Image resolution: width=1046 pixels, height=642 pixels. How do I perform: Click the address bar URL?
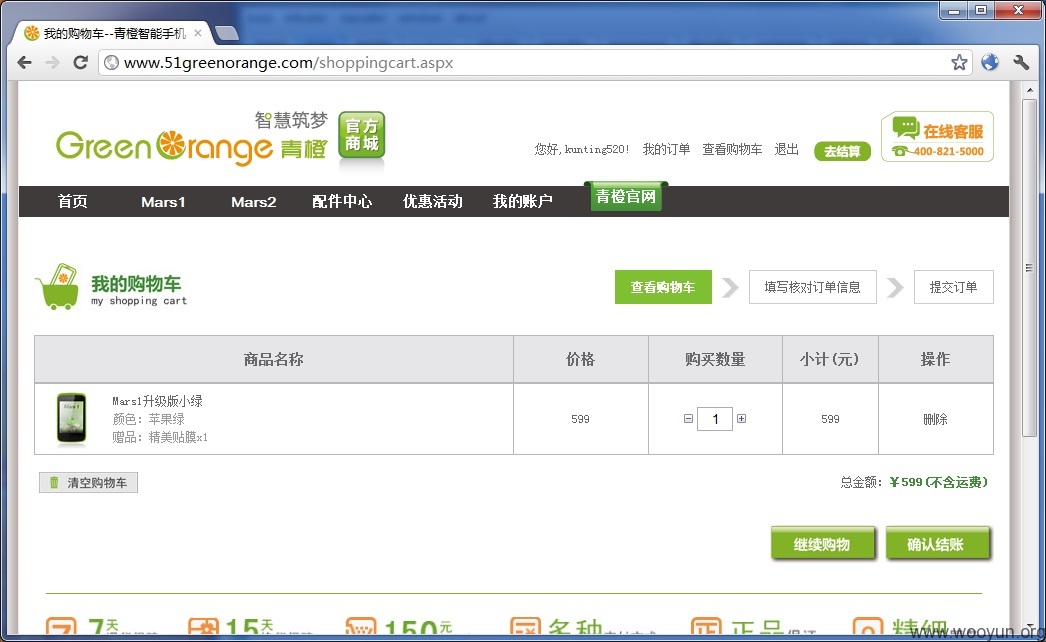(x=288, y=63)
